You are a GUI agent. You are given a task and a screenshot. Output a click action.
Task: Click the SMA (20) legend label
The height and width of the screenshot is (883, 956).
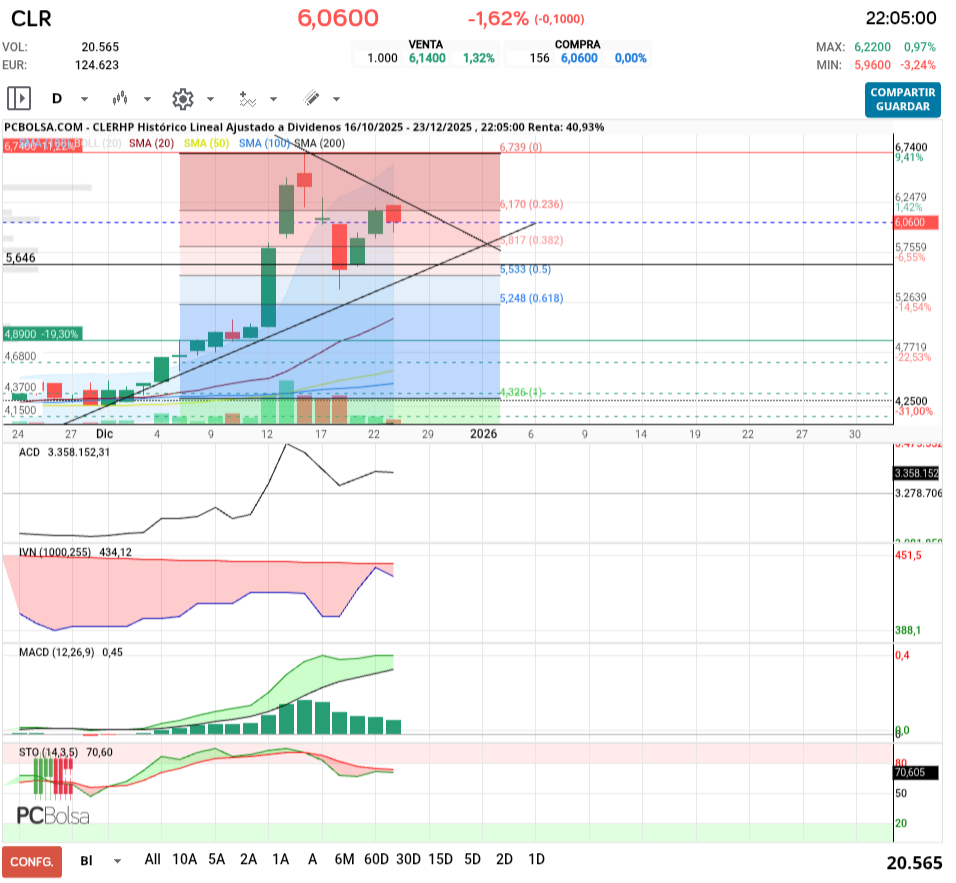151,143
